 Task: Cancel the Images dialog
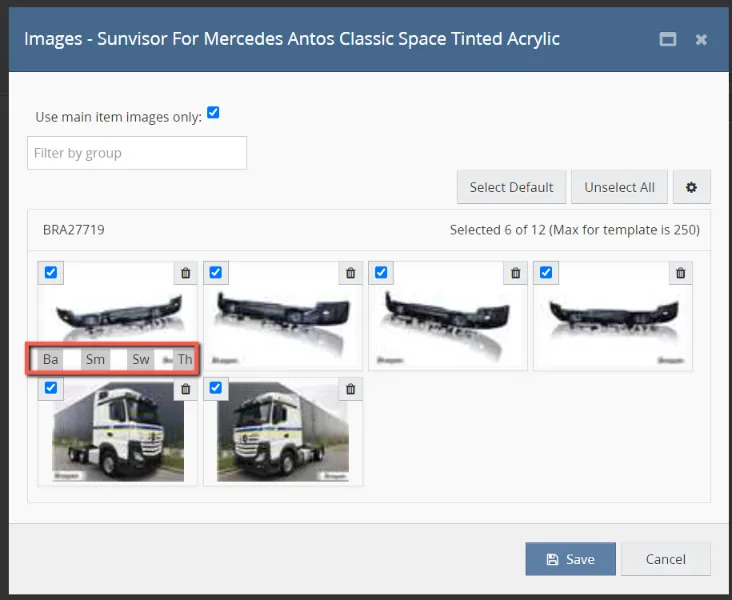(x=666, y=559)
